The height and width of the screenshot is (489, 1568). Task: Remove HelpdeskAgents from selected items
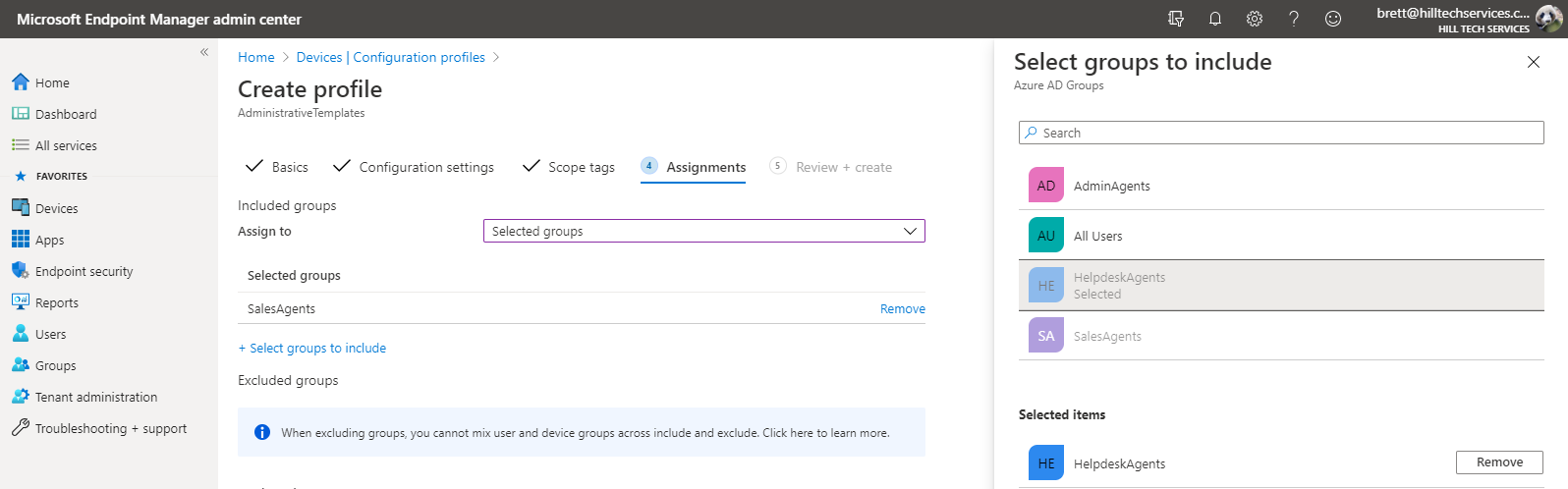point(1499,462)
